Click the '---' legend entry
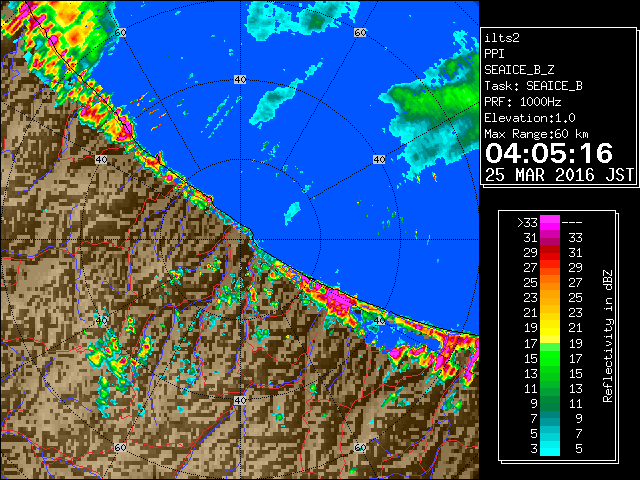 (572, 223)
